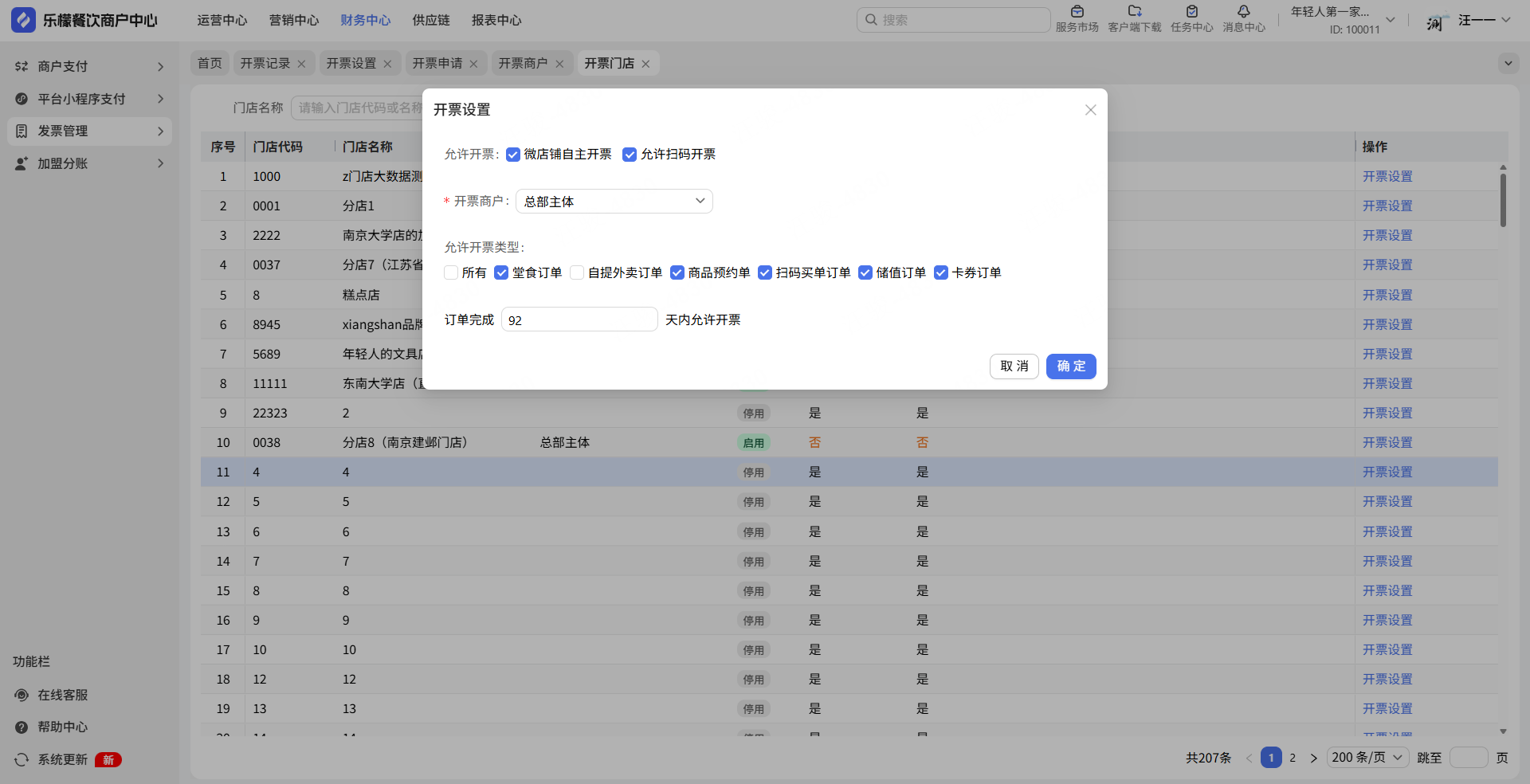This screenshot has width=1530, height=784.
Task: Open 开票设置 for store 0038
Action: (x=1387, y=442)
